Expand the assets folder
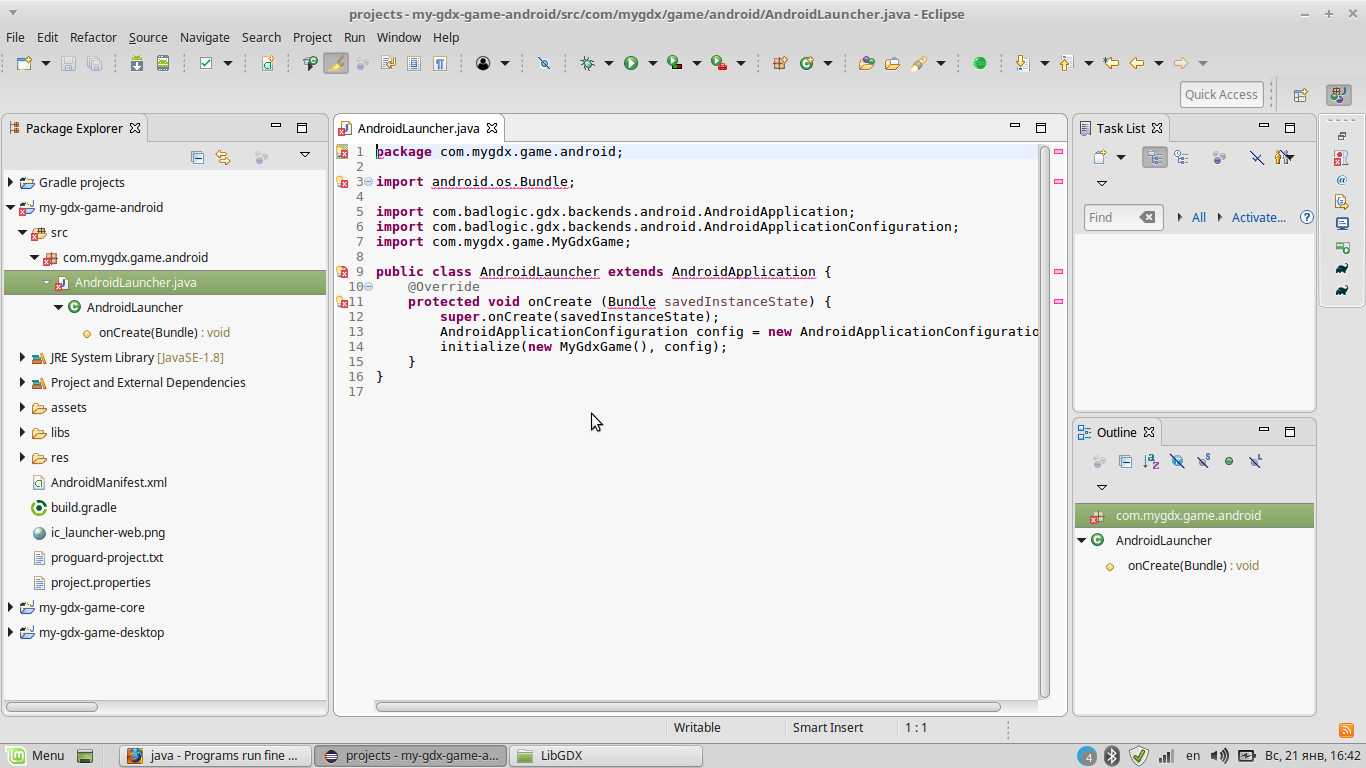This screenshot has width=1366, height=768. (23, 407)
